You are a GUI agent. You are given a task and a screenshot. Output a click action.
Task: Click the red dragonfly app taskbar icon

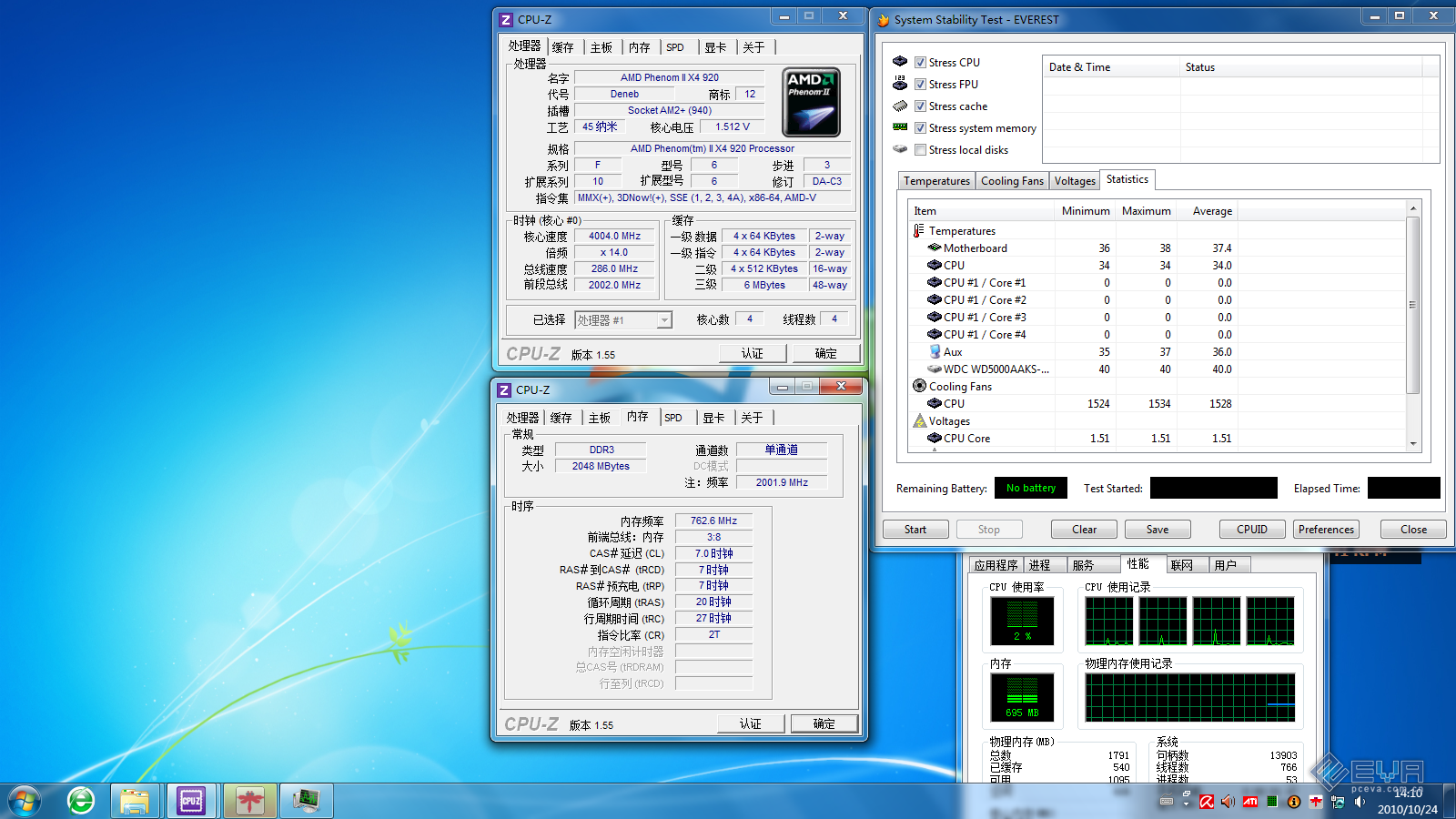(x=249, y=801)
